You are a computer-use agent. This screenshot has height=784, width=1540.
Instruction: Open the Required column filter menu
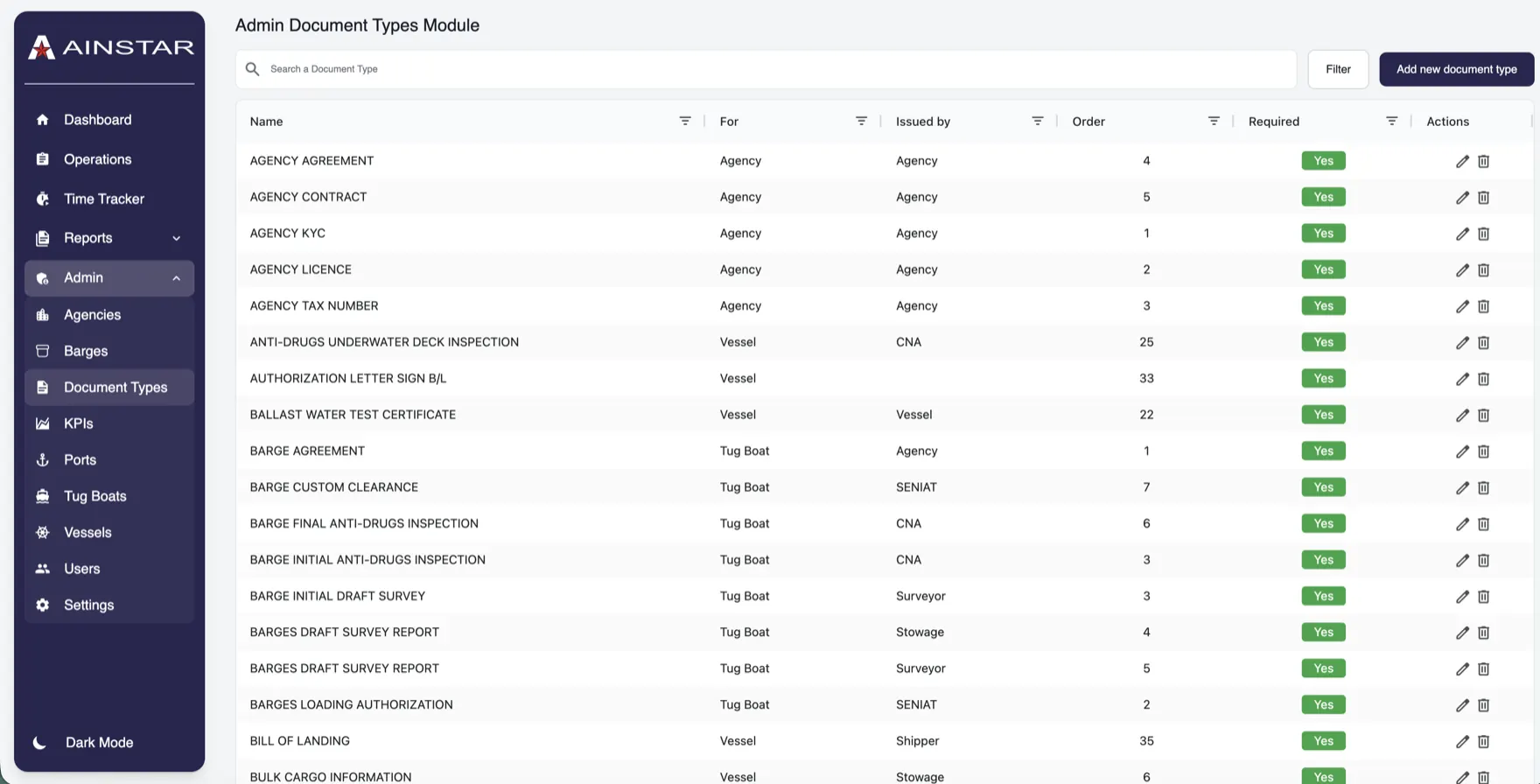[x=1391, y=121]
